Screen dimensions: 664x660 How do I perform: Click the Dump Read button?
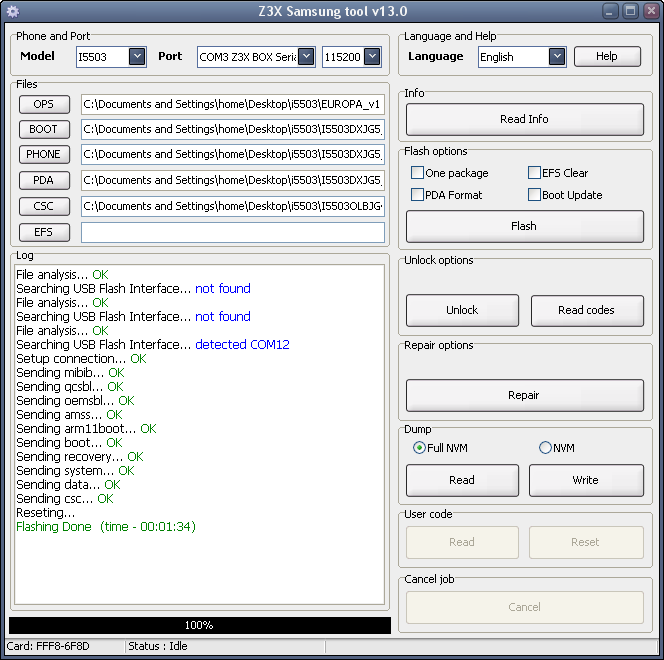click(462, 480)
